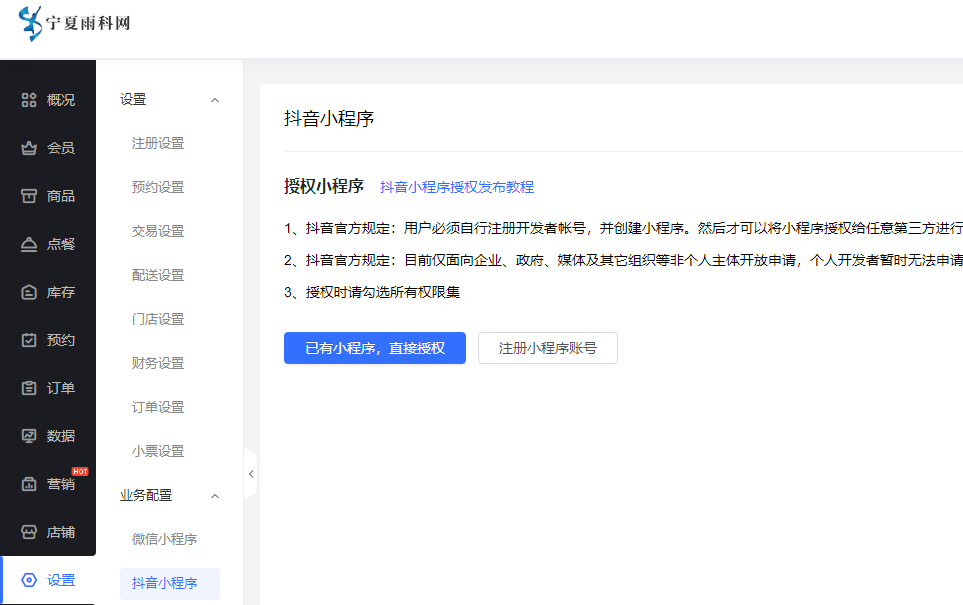Image resolution: width=963 pixels, height=605 pixels.
Task: Collapse the 业务配置 section chevron
Action: tap(215, 496)
